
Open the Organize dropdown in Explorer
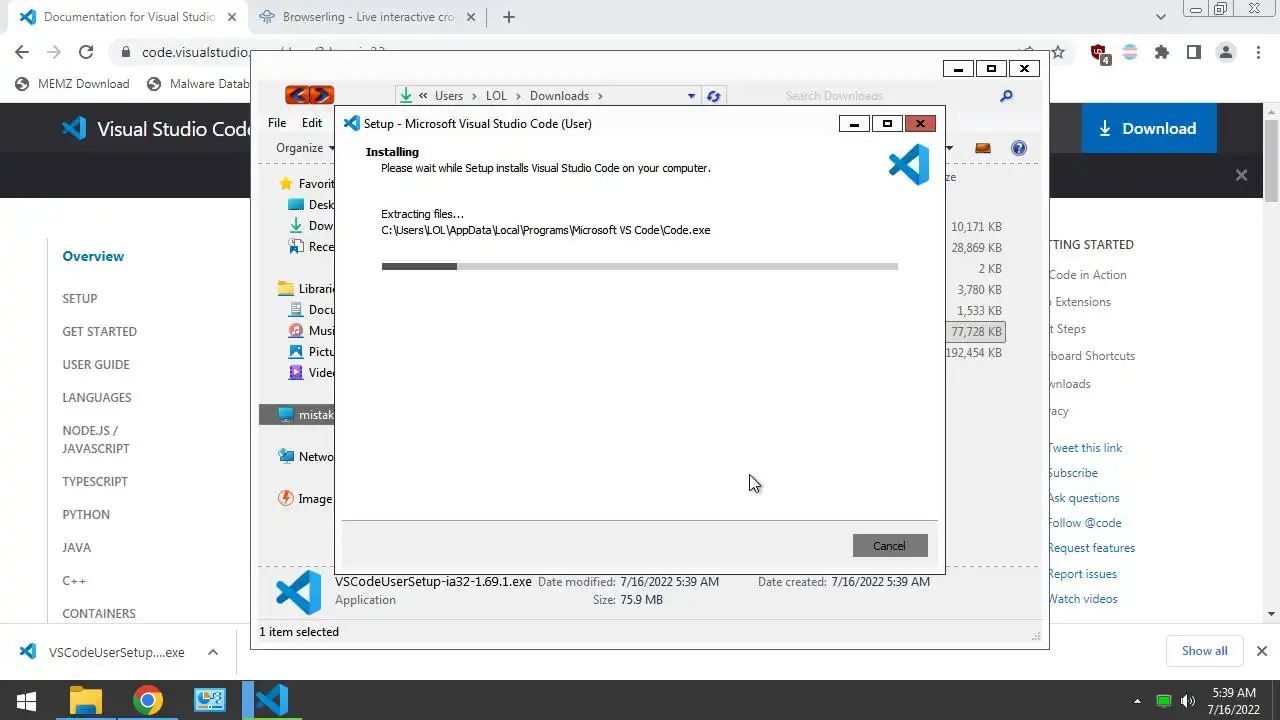click(x=306, y=148)
